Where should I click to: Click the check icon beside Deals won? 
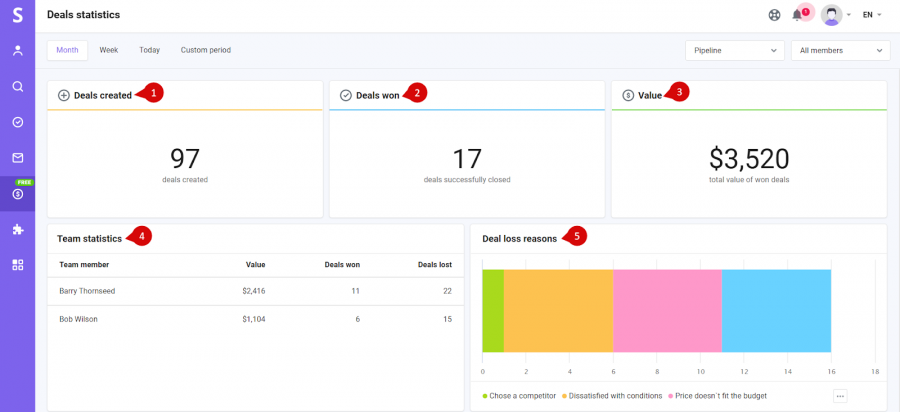[x=346, y=96]
